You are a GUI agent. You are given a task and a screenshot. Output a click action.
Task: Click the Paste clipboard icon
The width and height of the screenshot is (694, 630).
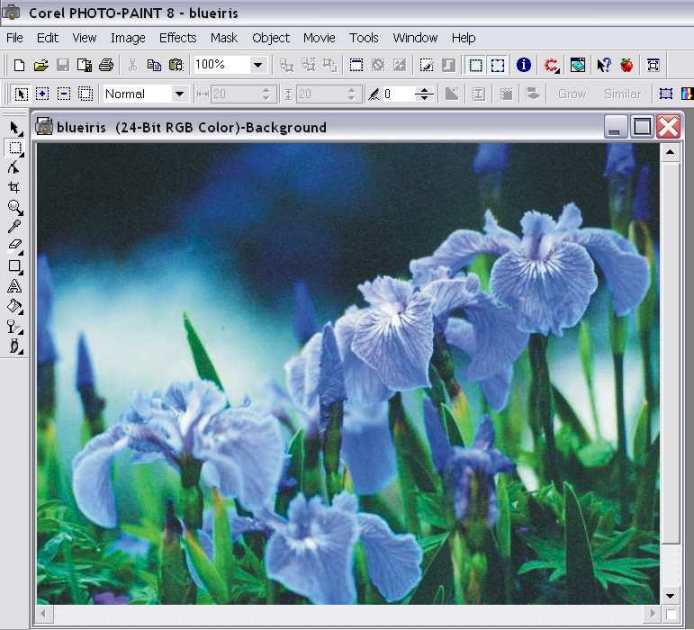point(176,65)
